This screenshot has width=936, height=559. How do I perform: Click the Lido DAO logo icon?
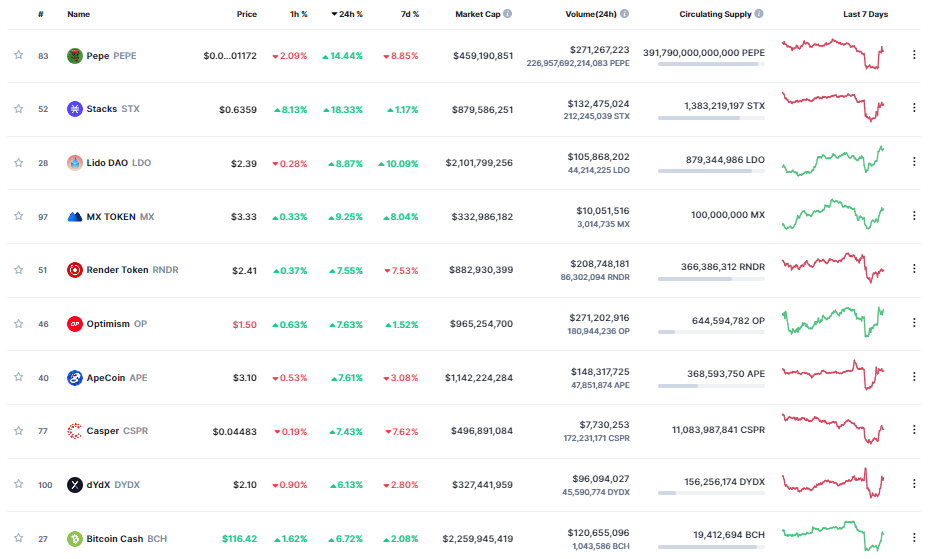[75, 162]
